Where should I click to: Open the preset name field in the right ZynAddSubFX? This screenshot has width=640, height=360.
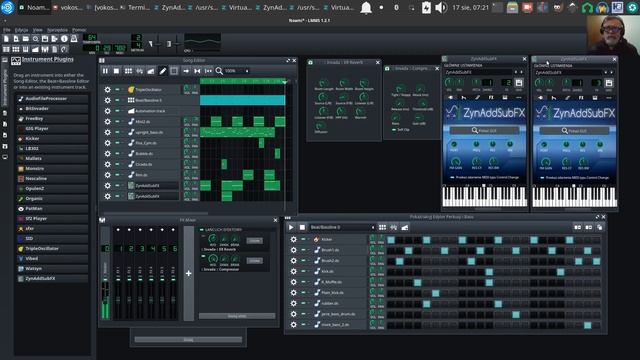pyautogui.click(x=568, y=72)
